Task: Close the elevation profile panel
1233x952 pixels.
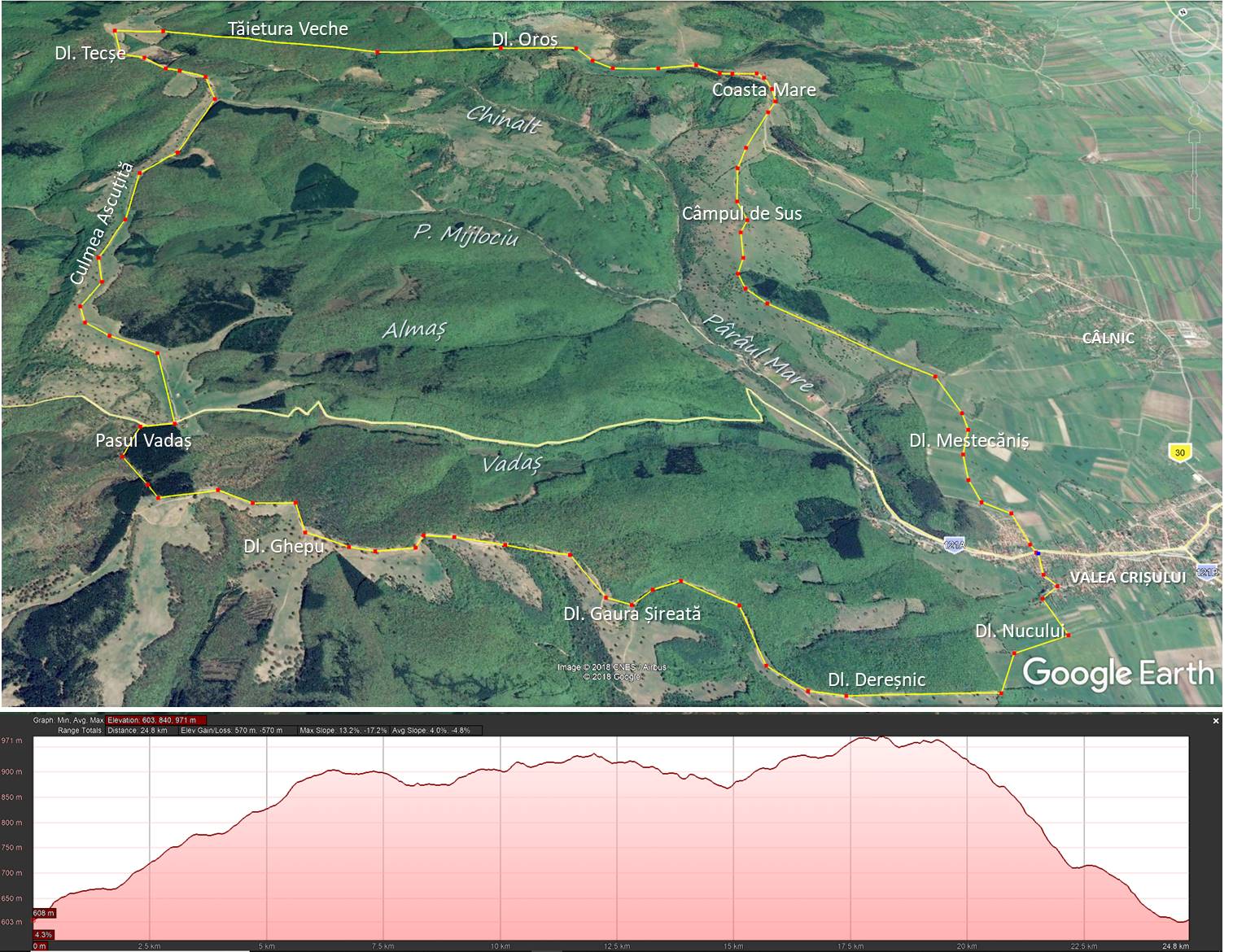Action: 1216,721
